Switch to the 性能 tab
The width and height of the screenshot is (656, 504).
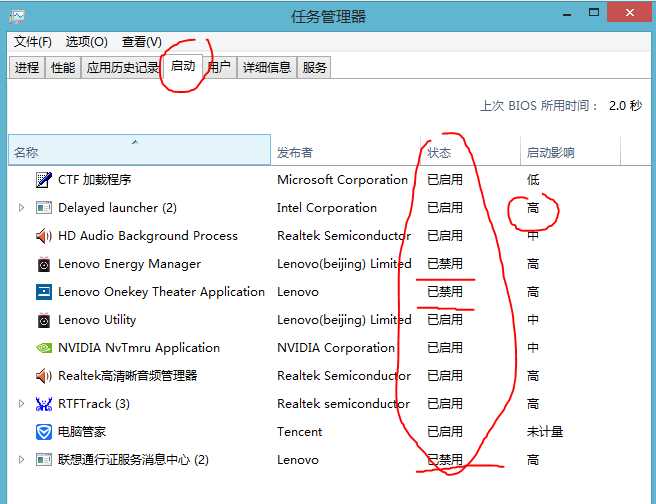[x=63, y=67]
